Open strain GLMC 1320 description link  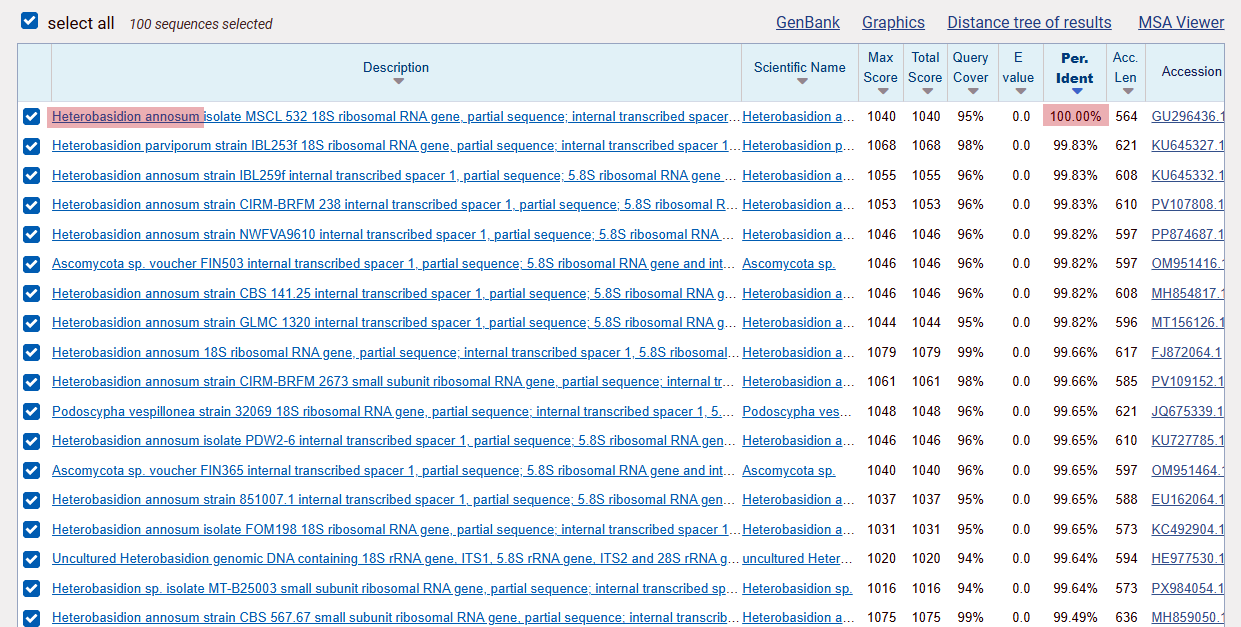393,323
